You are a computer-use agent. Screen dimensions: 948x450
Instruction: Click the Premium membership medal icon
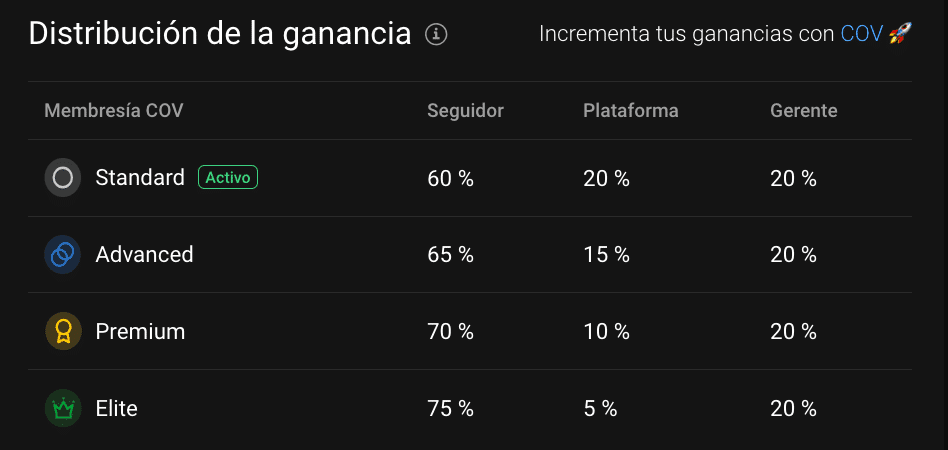click(x=63, y=331)
